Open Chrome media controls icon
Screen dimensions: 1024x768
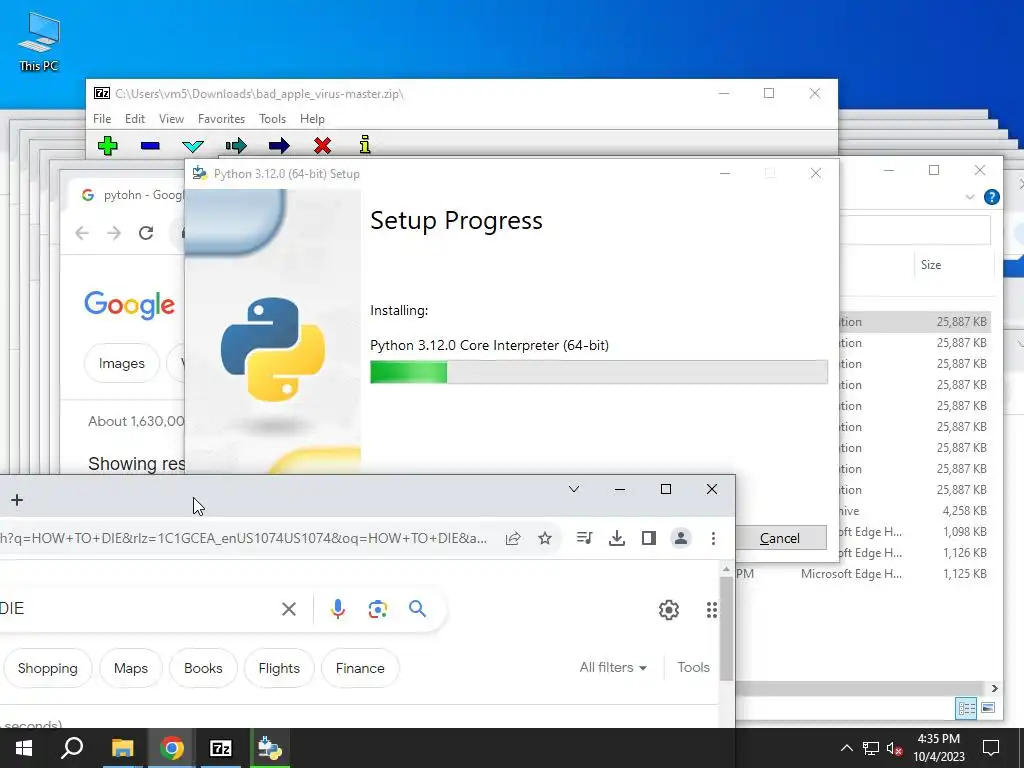584,538
